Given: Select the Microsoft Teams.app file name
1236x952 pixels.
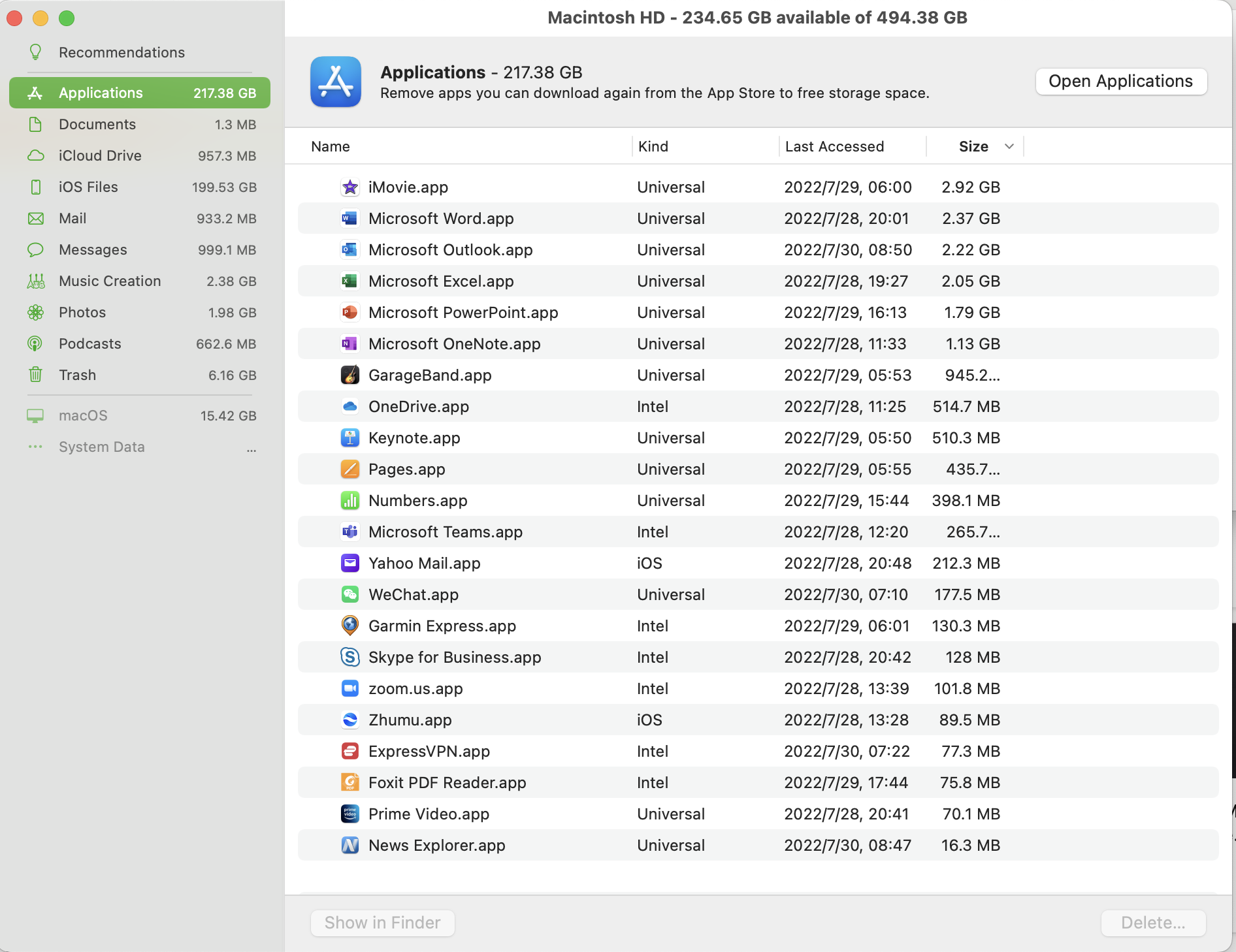Looking at the screenshot, I should [x=446, y=532].
